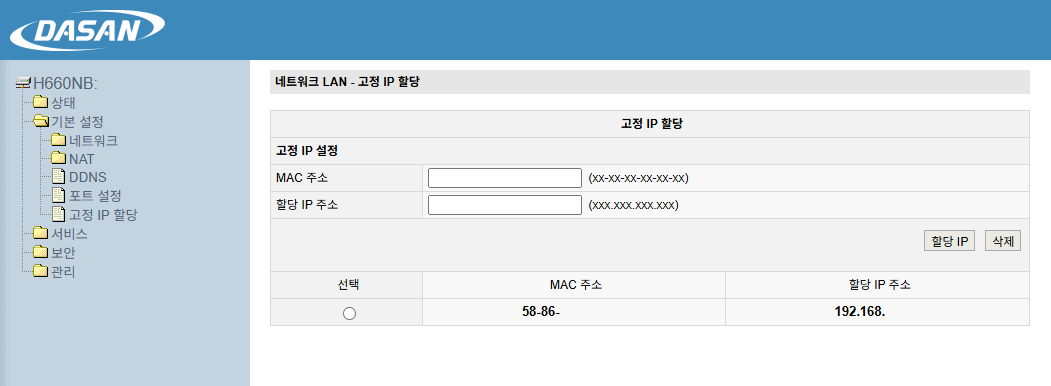1051x386 pixels.
Task: Click the 고정 IP 설정 section label
Action: click(306, 151)
